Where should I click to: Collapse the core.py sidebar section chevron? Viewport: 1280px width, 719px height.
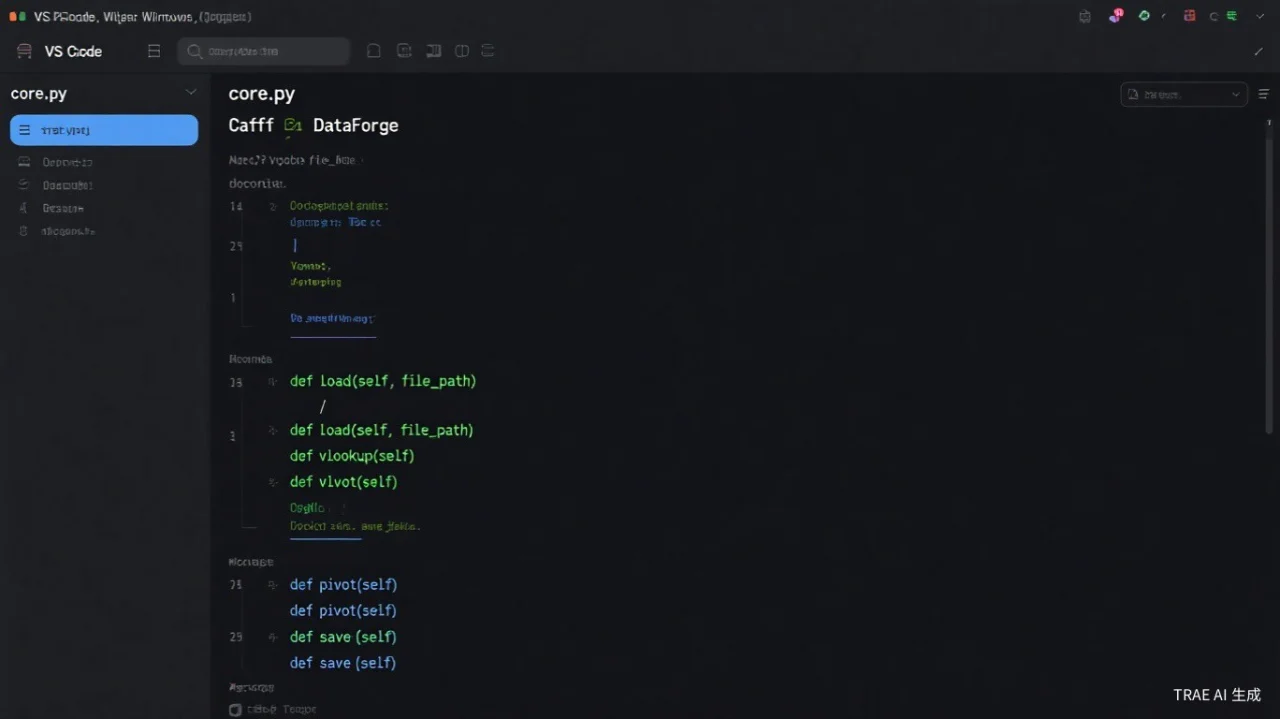pos(191,93)
